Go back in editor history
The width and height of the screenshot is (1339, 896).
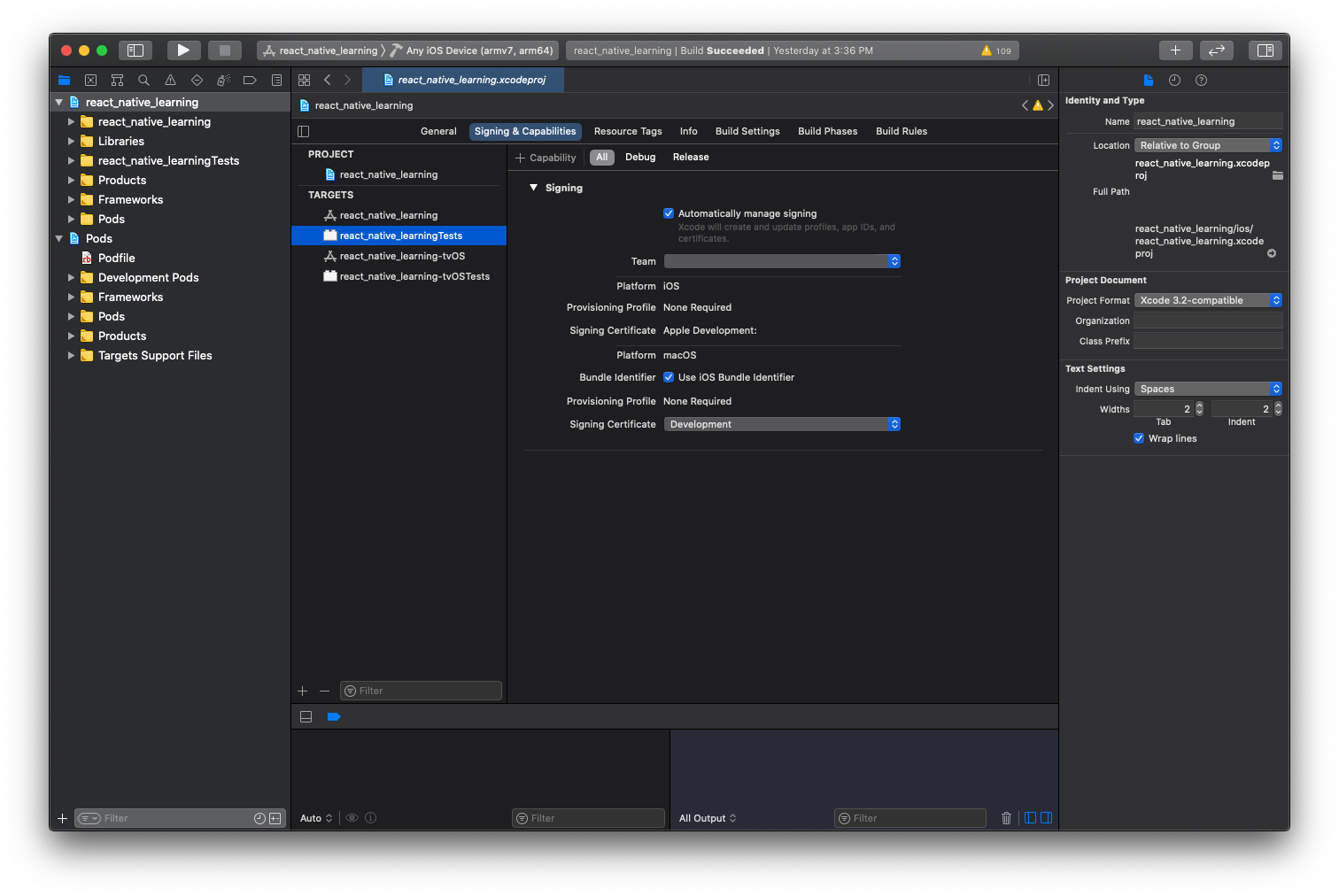pos(328,80)
